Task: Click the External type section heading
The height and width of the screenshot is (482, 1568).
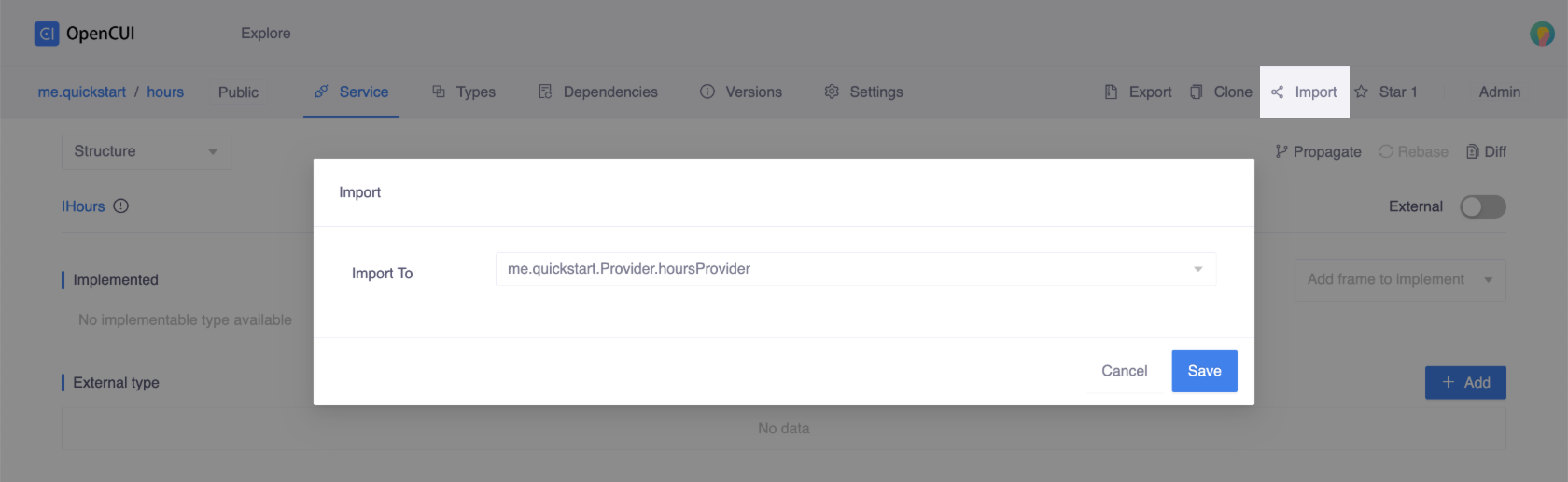Action: click(x=116, y=383)
